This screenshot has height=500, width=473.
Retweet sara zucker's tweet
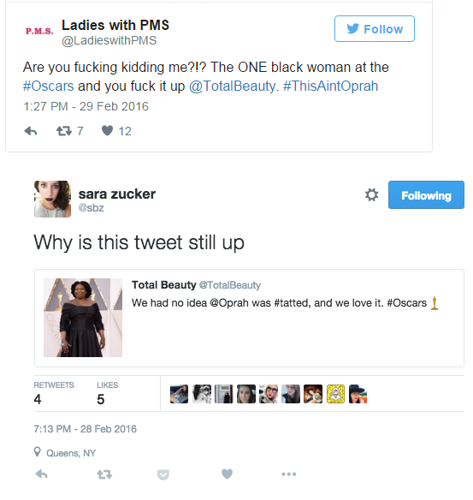coord(104,474)
